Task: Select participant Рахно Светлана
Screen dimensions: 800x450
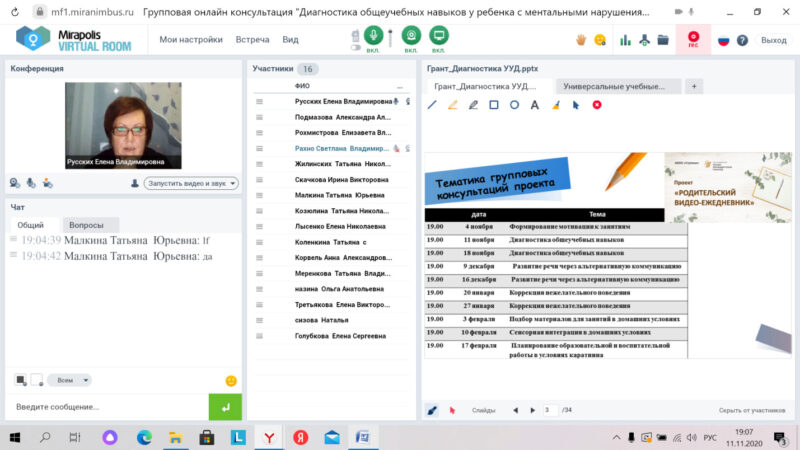Action: 341,148
